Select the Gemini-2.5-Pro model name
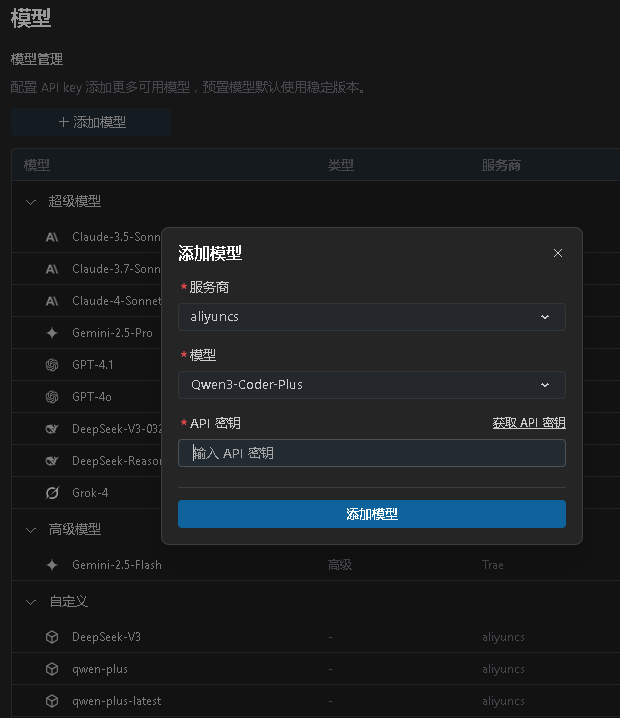The image size is (620, 718). 112,333
